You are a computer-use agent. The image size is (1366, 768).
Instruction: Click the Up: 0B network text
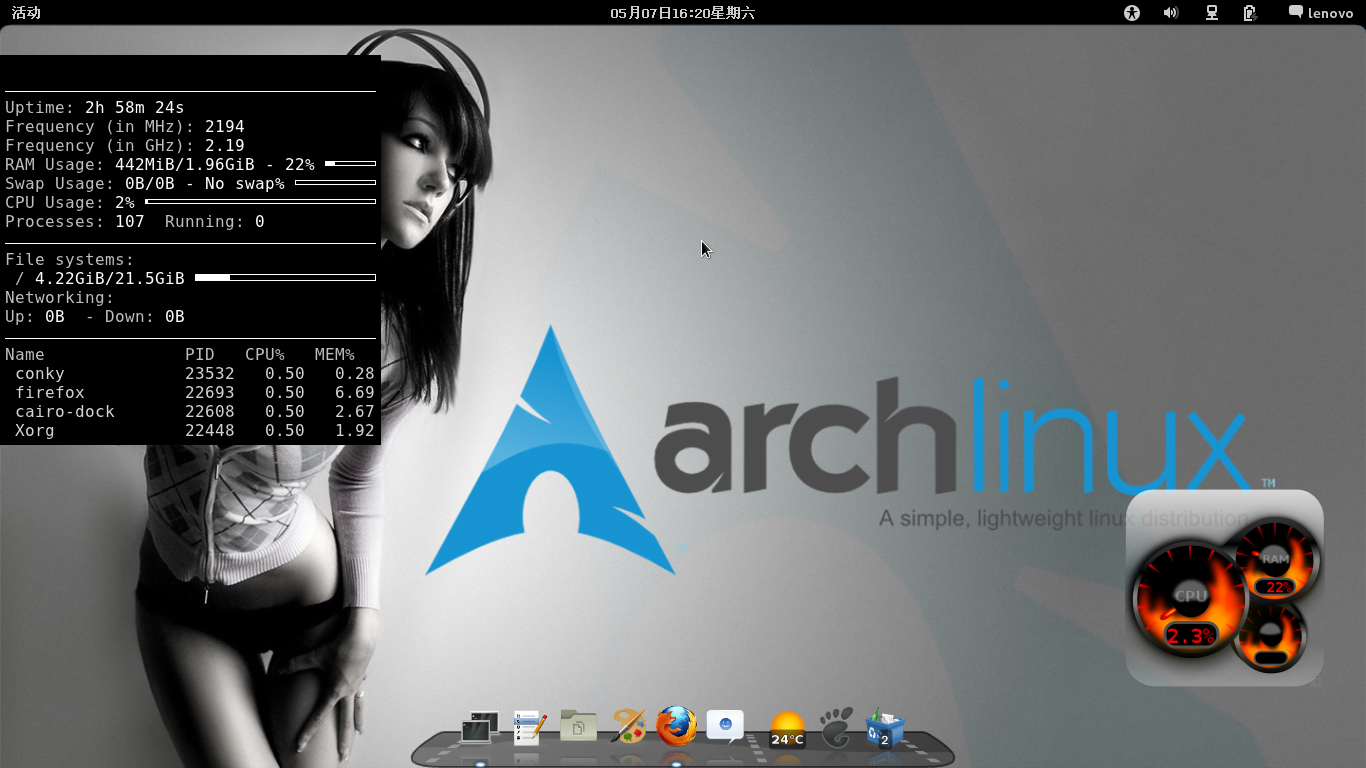(35, 317)
